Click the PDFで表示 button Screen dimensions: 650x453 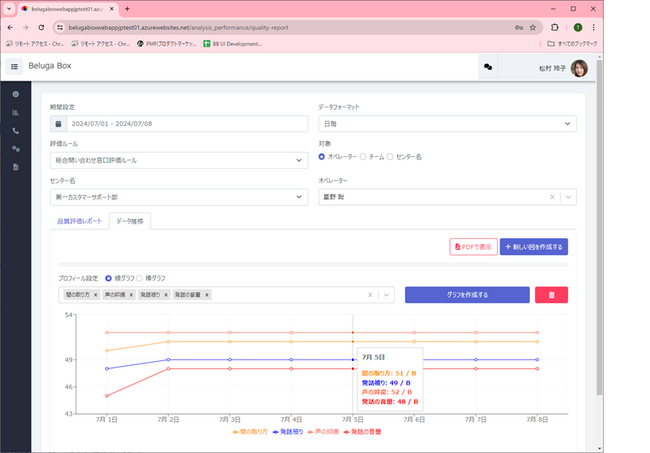[473, 246]
